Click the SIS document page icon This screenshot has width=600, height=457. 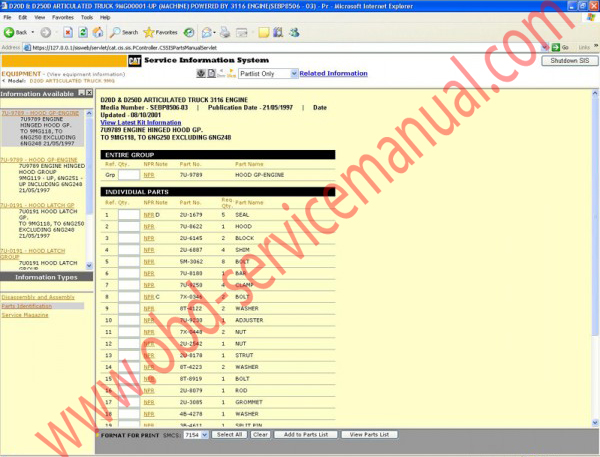211,73
